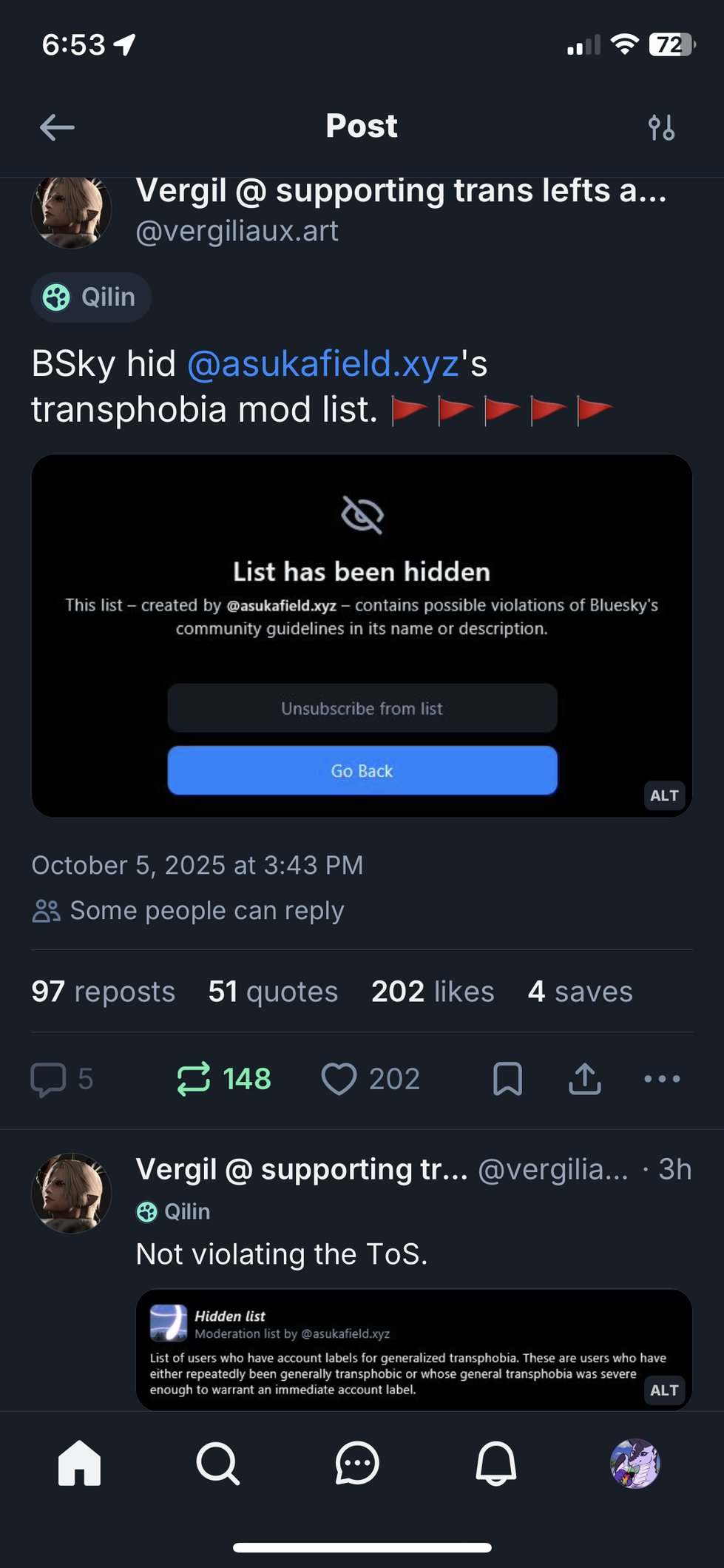The image size is (724, 1568).
Task: Like the post with heart icon
Action: [339, 1079]
